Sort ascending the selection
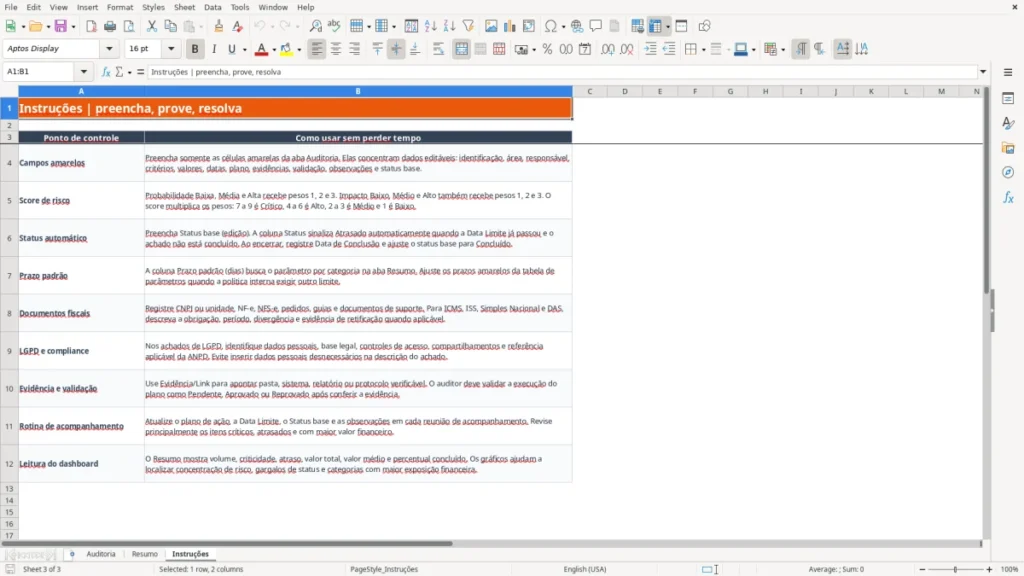The image size is (1024, 576). pos(430,26)
